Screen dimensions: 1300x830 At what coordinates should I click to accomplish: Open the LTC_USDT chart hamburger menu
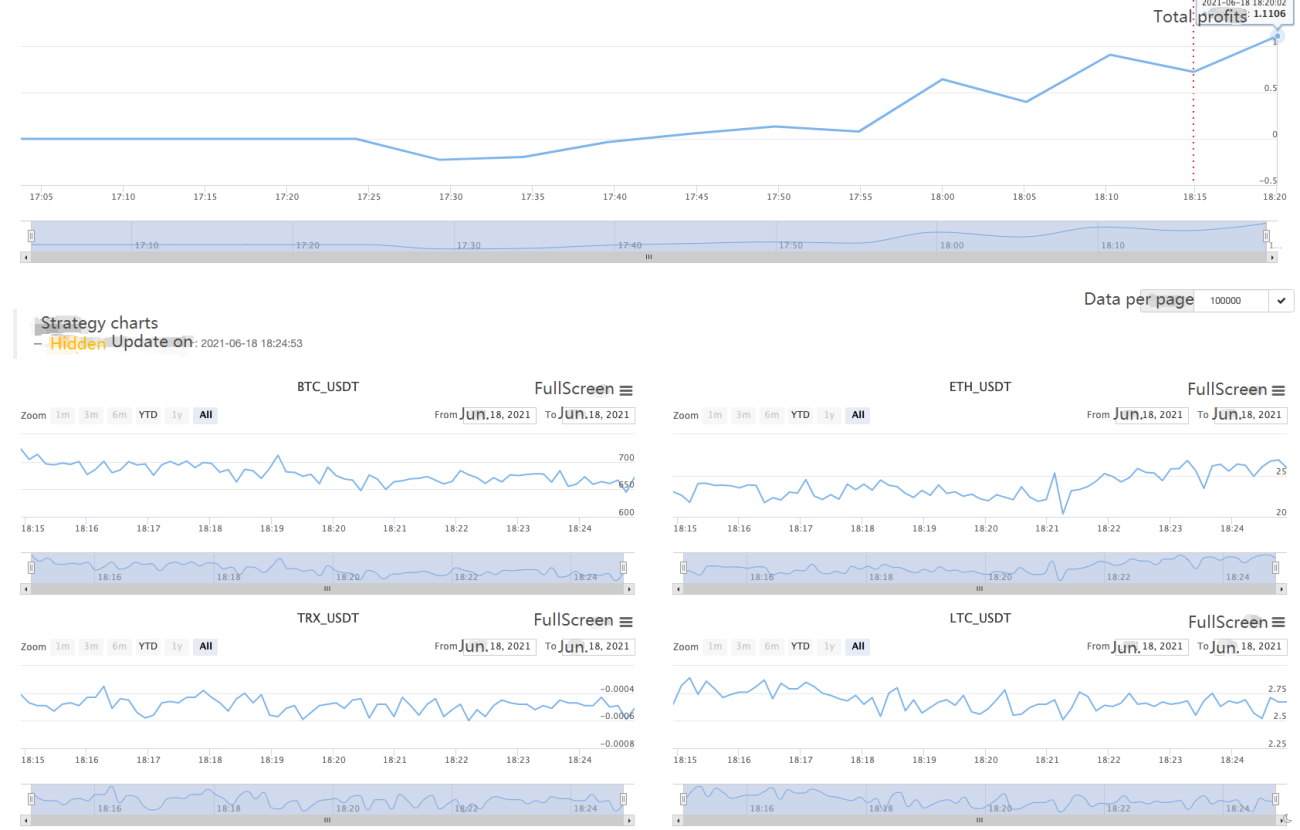1278,623
